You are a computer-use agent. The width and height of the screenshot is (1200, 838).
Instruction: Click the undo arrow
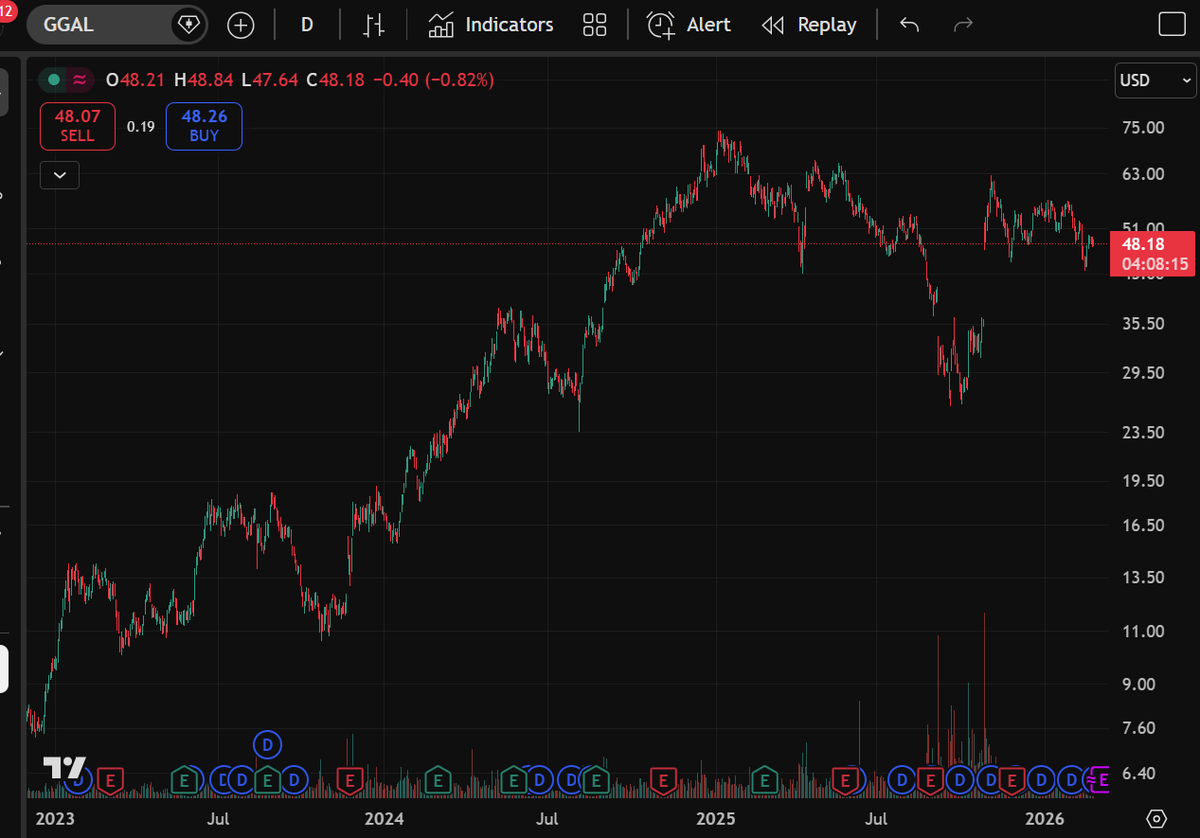[x=909, y=25]
